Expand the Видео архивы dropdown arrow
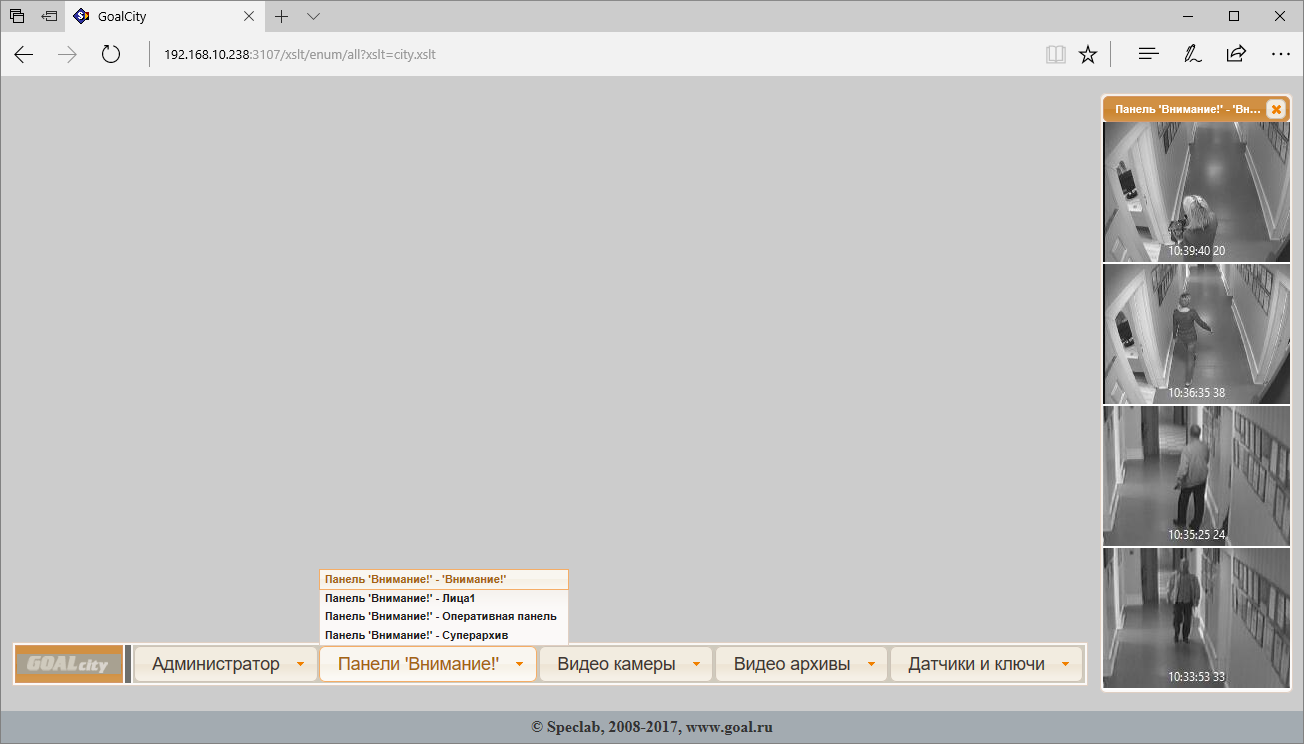 point(871,664)
